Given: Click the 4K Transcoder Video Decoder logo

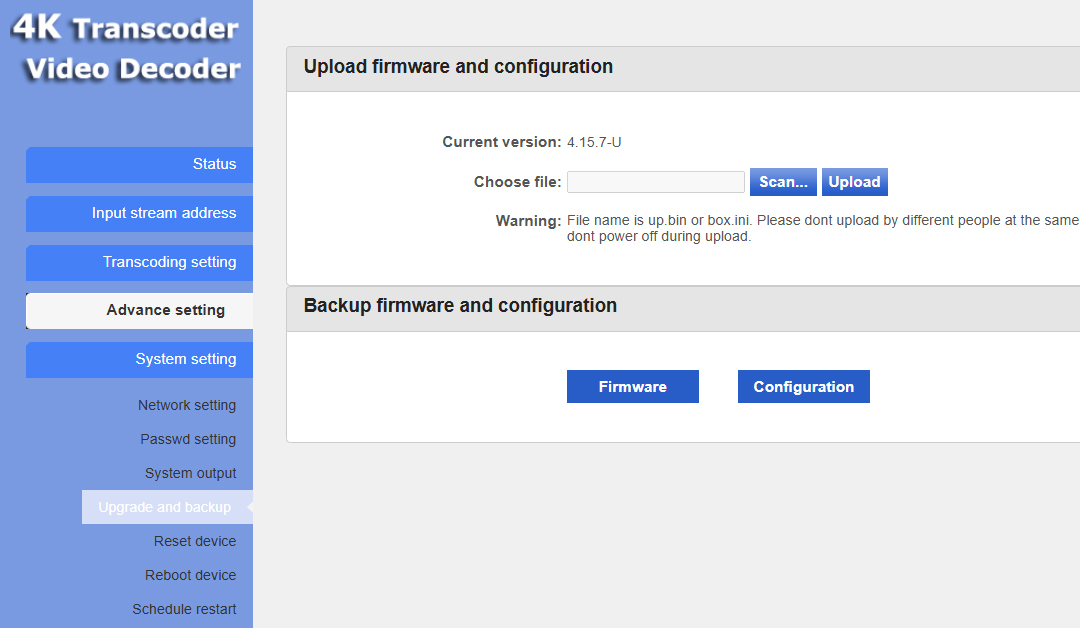Looking at the screenshot, I should click(x=127, y=48).
